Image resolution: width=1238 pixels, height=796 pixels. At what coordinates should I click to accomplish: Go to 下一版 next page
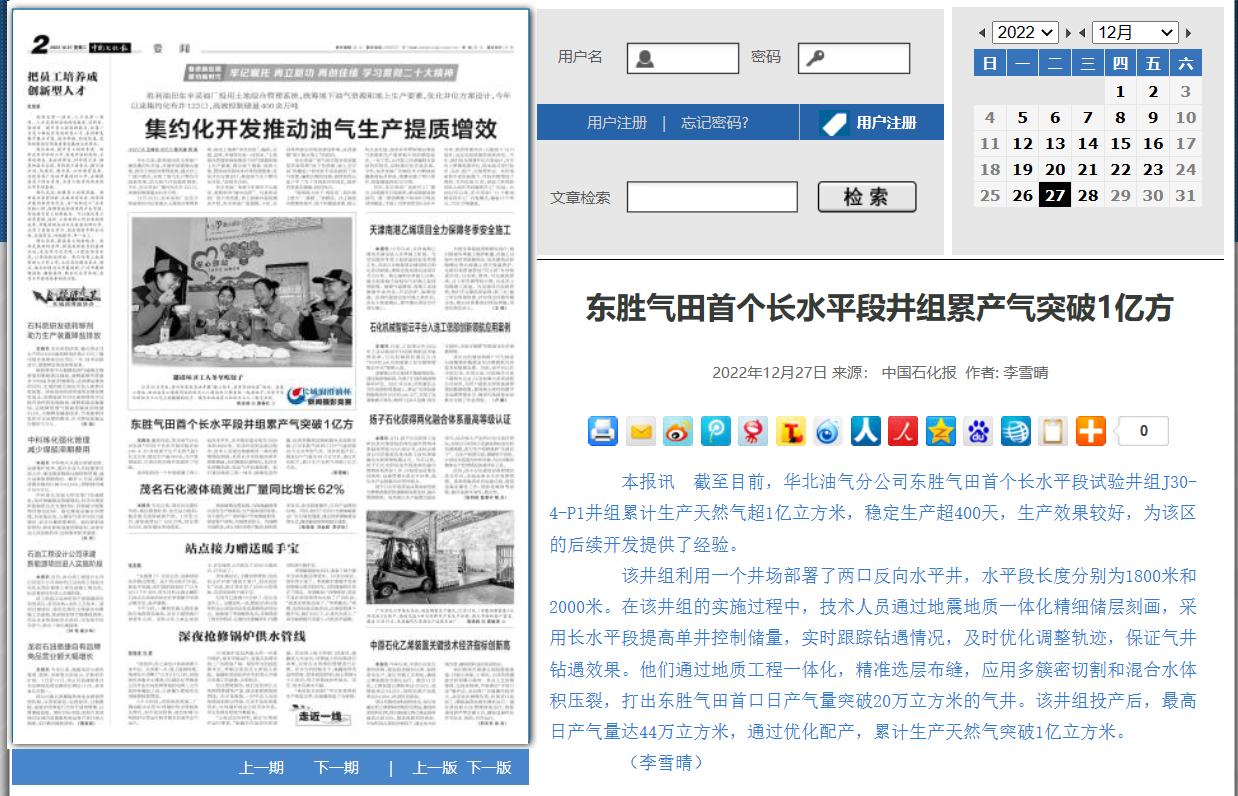point(490,767)
